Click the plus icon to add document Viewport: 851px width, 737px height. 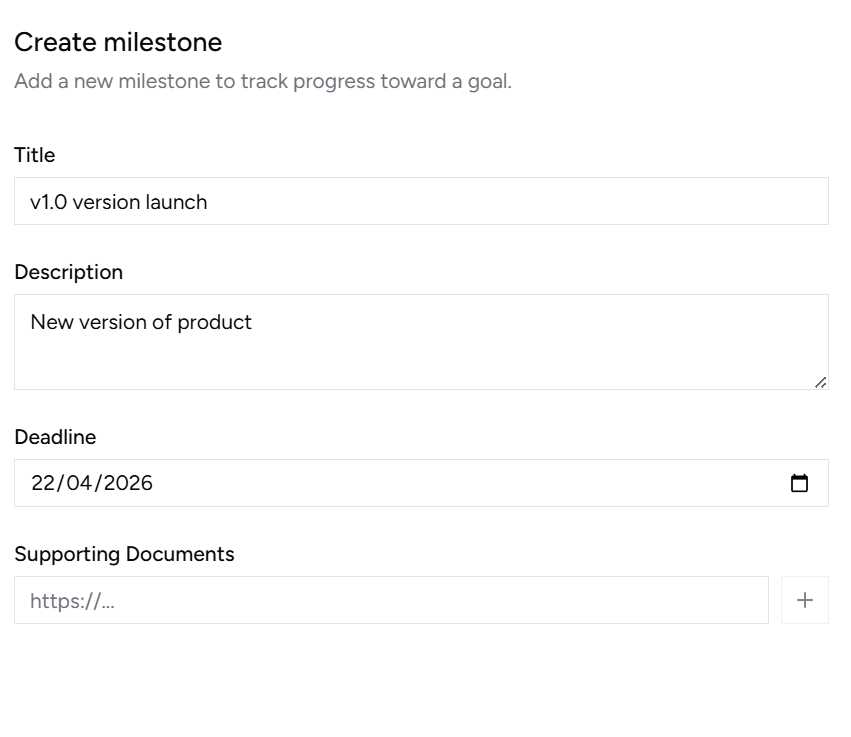(x=804, y=600)
